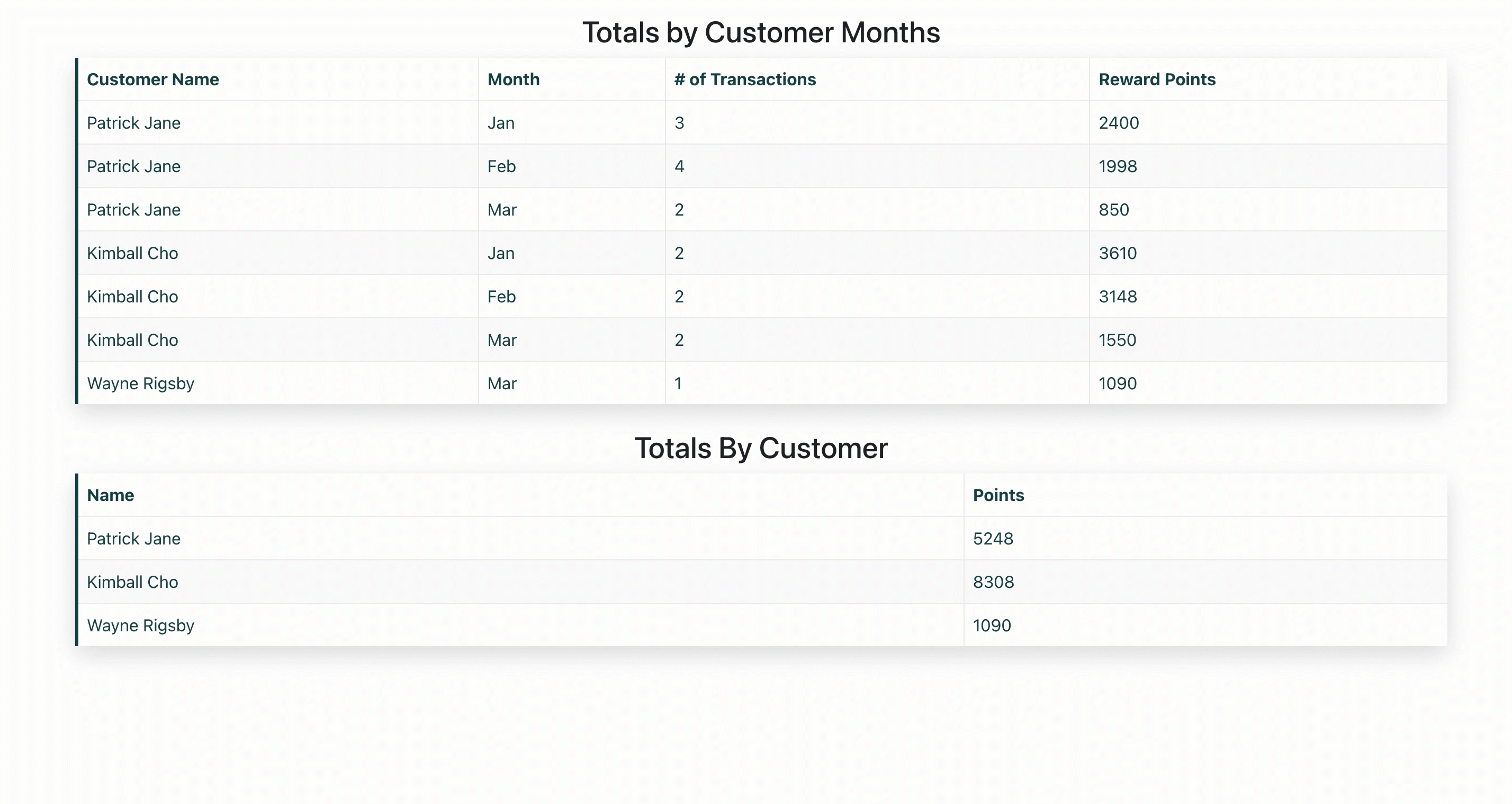Screen dimensions: 1512x804
Task: Click the transaction count 3 for Jan
Action: point(679,123)
